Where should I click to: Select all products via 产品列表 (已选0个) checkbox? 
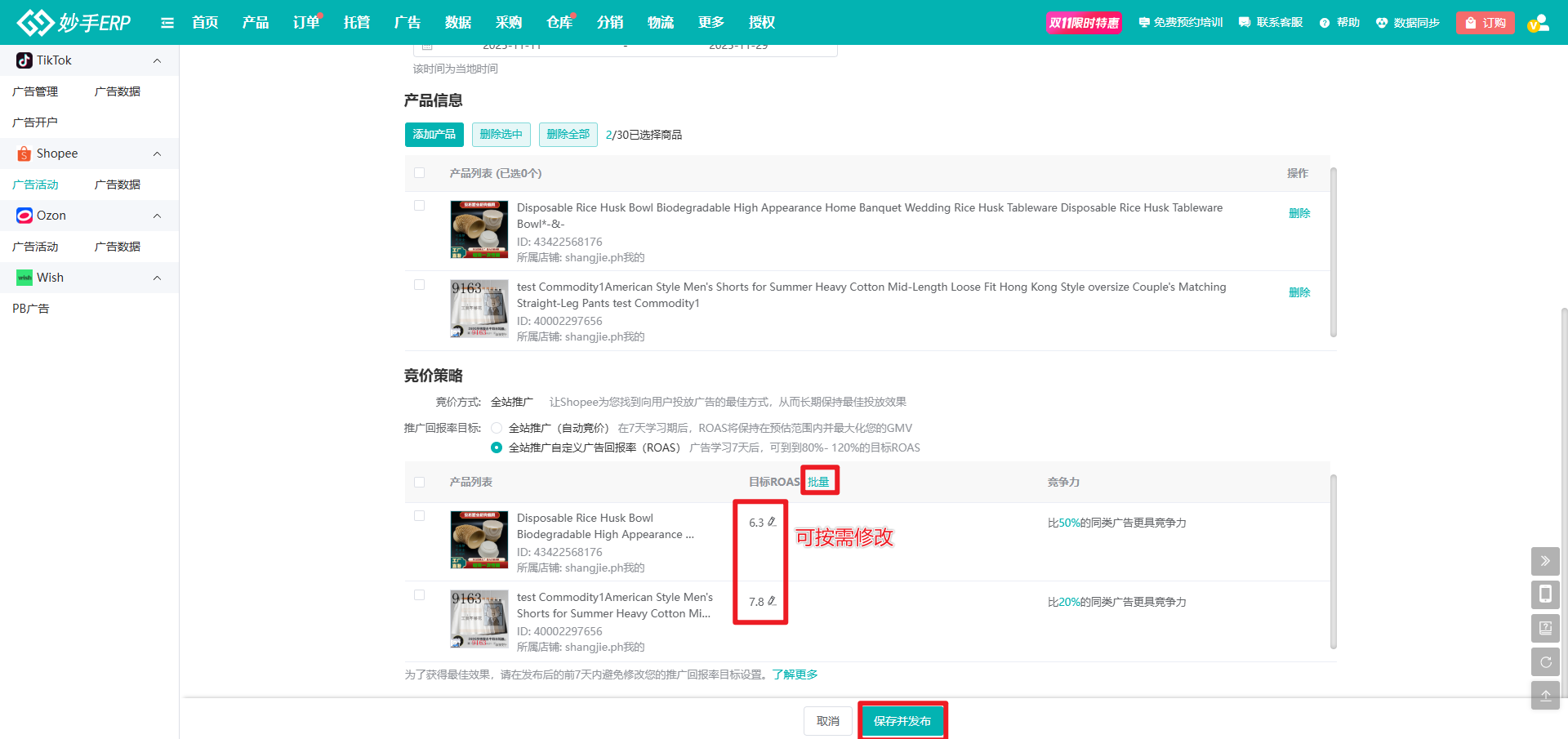419,173
